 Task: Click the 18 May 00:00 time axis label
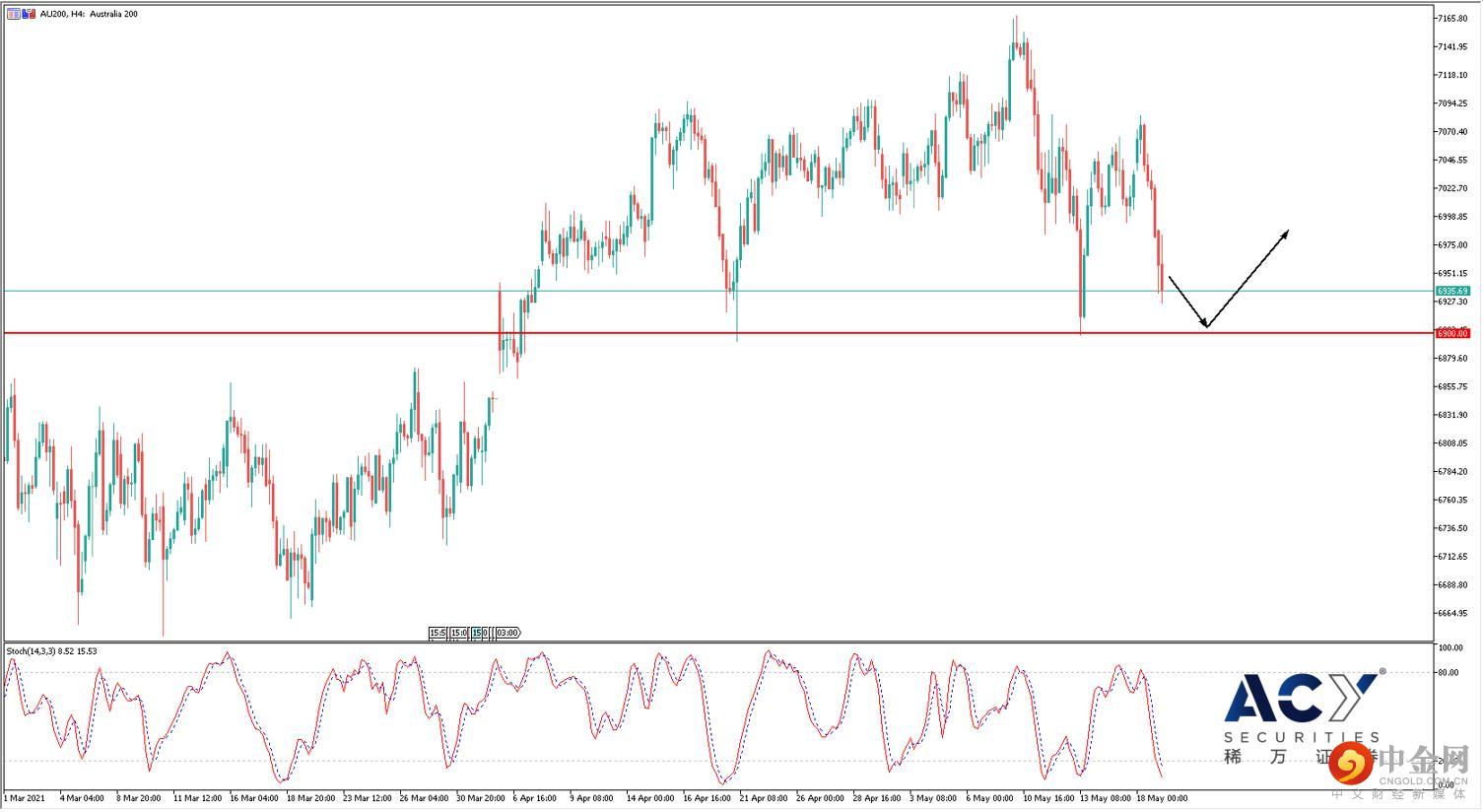[x=1164, y=798]
